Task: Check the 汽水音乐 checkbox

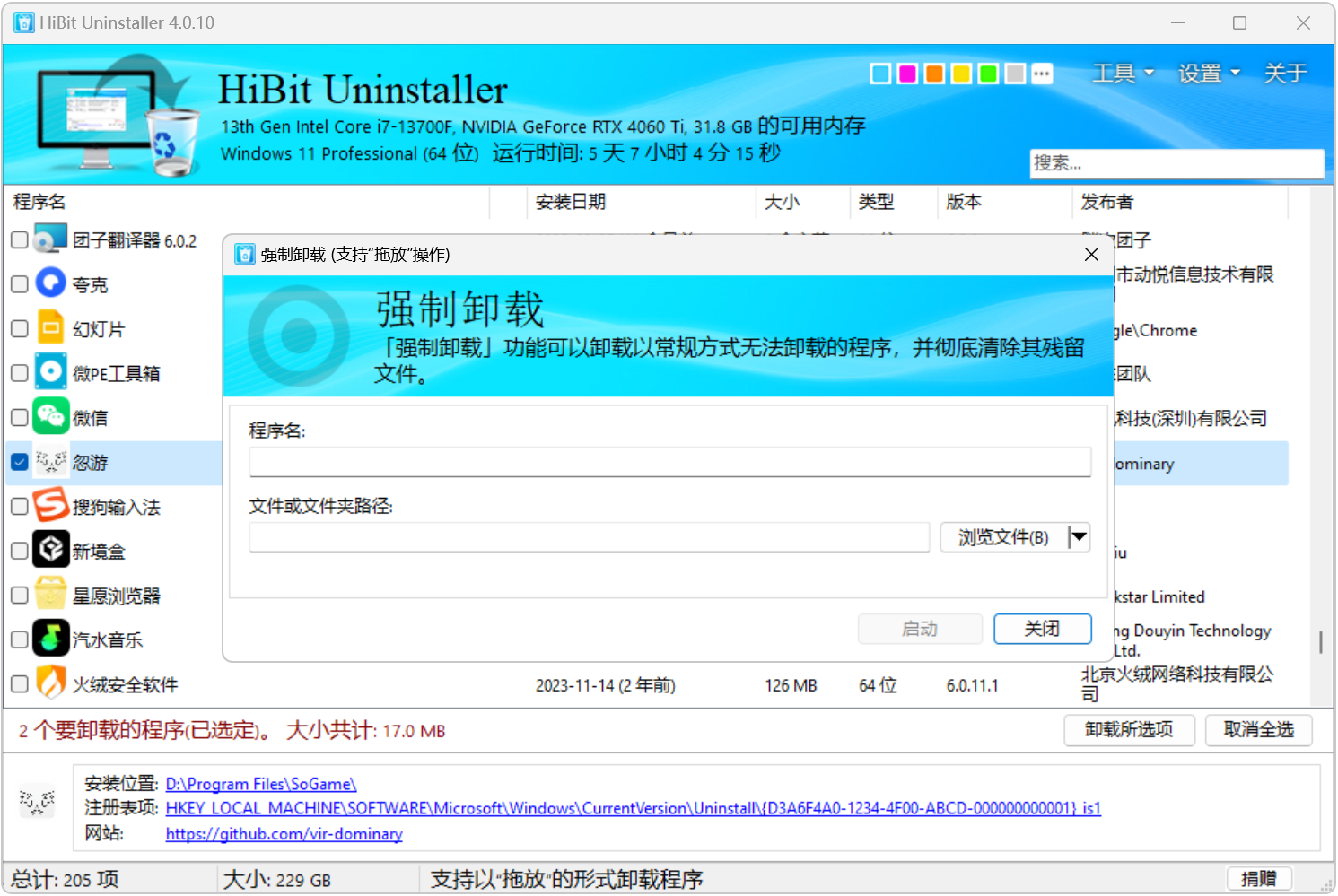Action: tap(19, 639)
